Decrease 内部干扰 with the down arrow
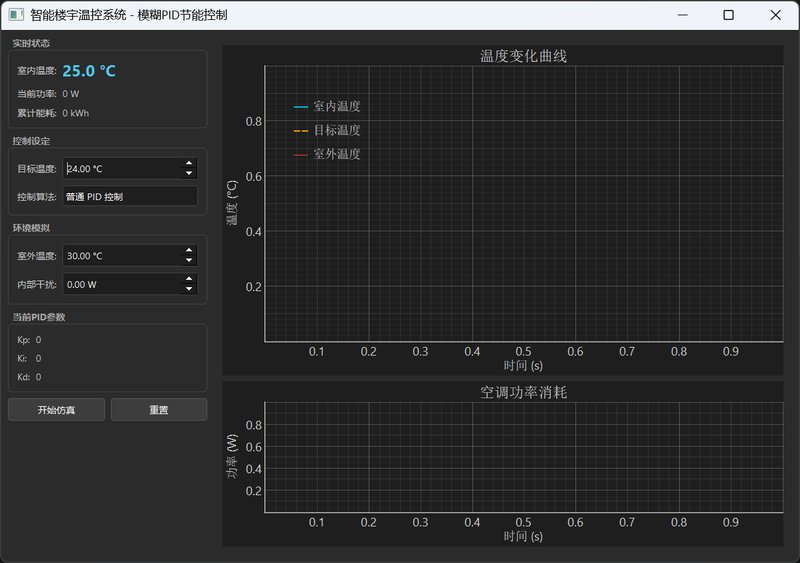Viewport: 800px width, 563px height. [189, 290]
